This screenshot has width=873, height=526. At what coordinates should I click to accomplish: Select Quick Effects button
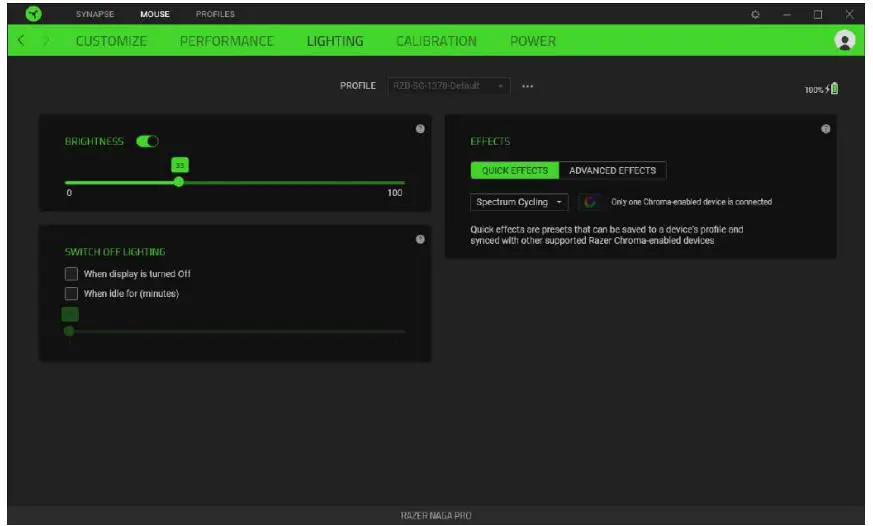pyautogui.click(x=514, y=170)
